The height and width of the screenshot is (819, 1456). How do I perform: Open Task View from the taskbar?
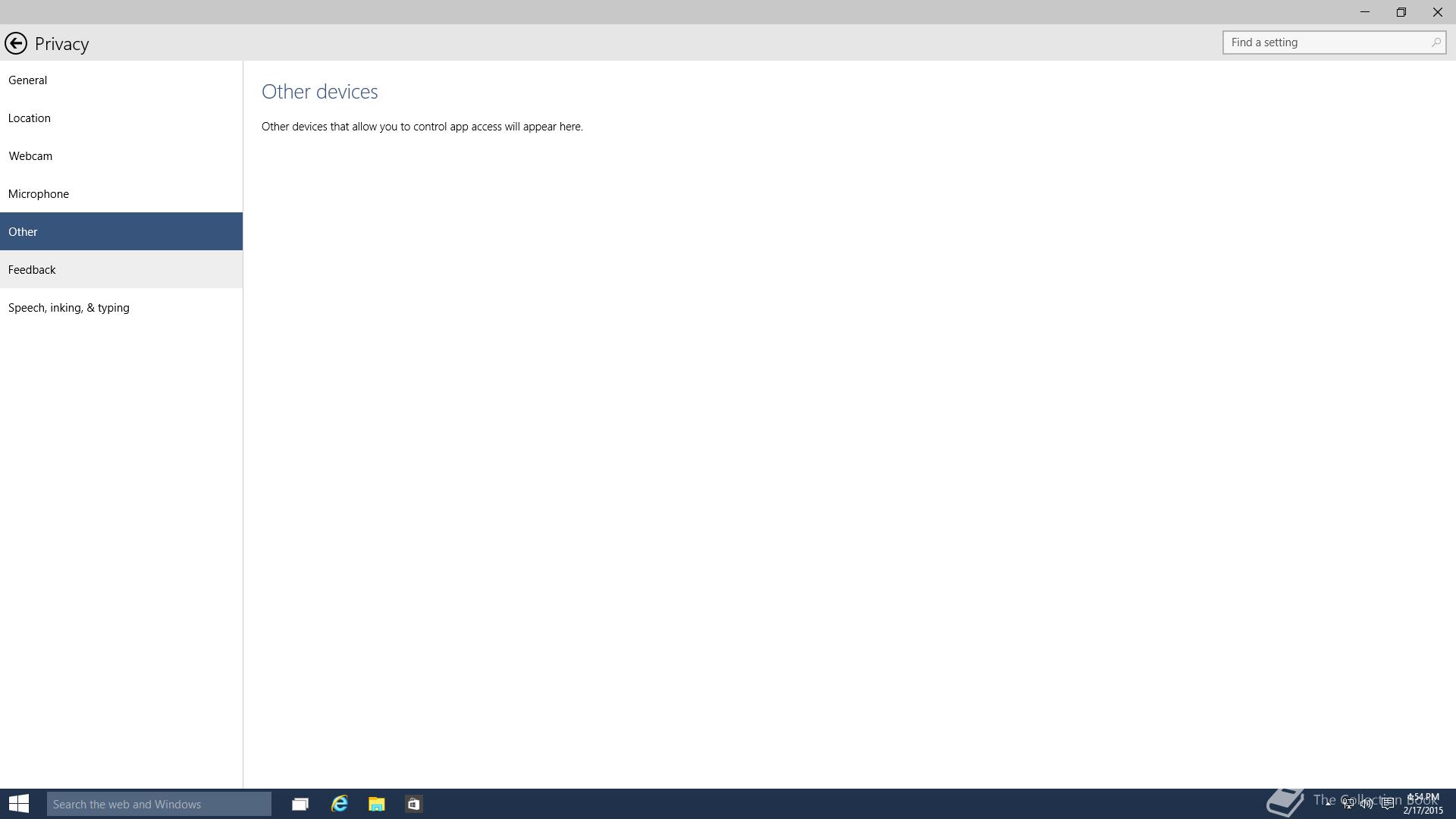coord(300,804)
